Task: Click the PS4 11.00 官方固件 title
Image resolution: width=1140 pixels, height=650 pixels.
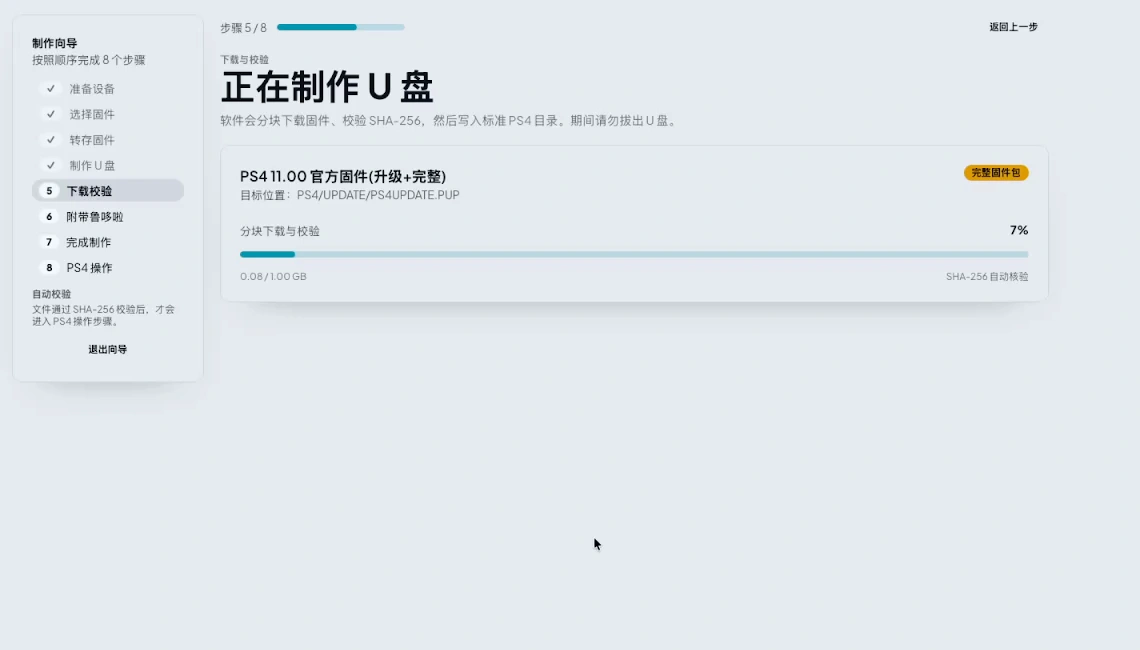Action: (x=343, y=177)
